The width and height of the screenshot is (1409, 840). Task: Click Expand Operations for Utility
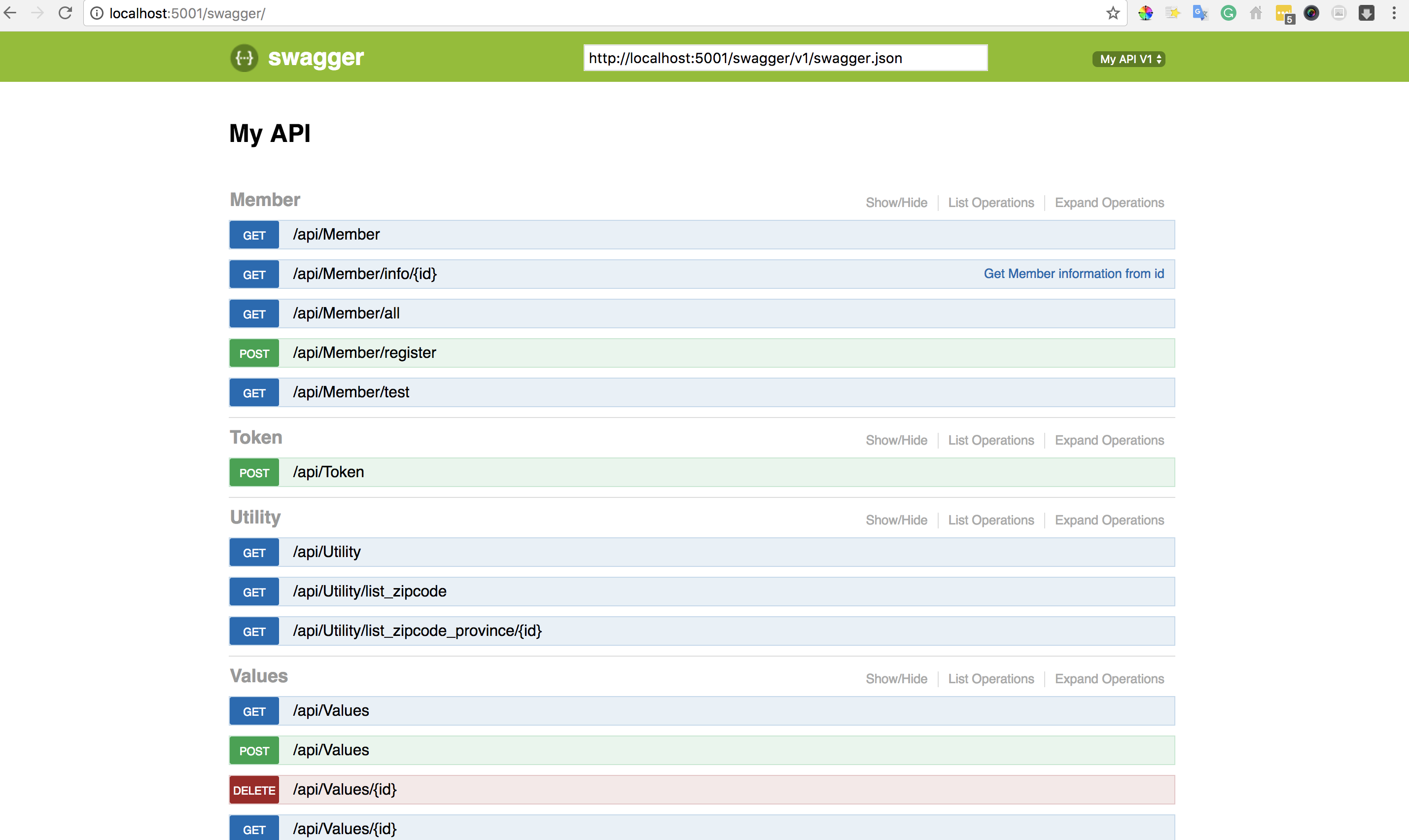(x=1109, y=520)
